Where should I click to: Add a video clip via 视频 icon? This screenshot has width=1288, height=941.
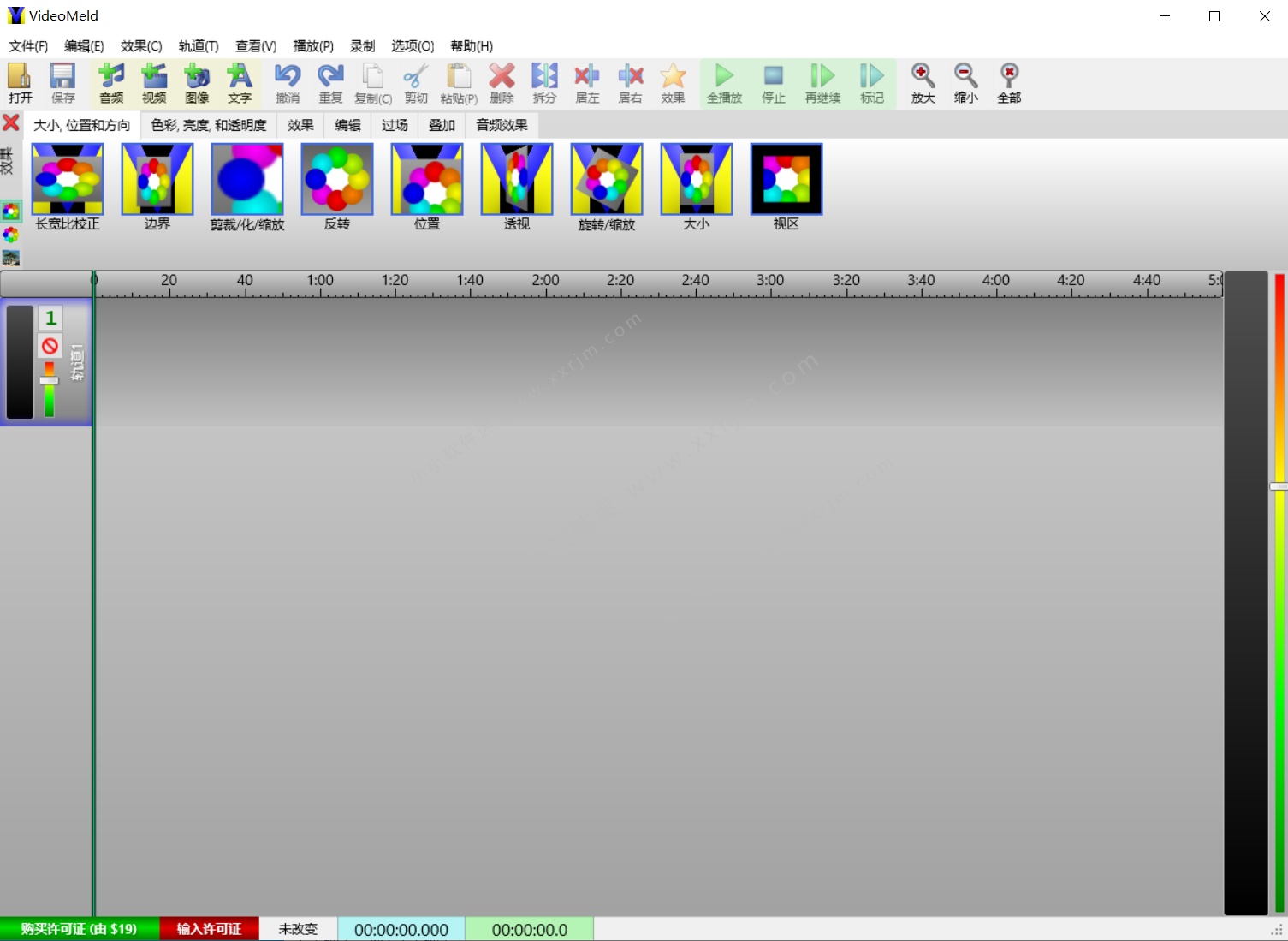click(153, 83)
